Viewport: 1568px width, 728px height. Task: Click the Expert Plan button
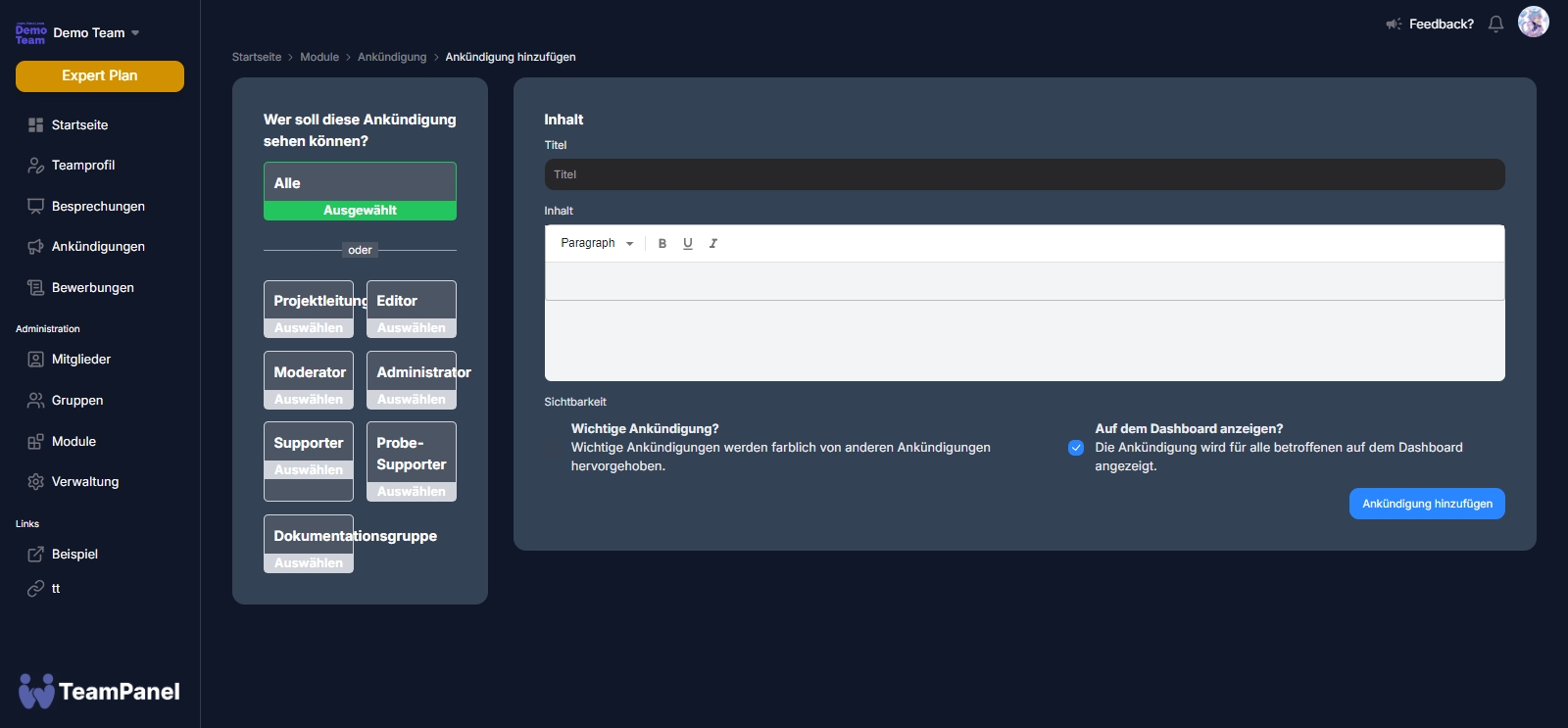[x=100, y=76]
